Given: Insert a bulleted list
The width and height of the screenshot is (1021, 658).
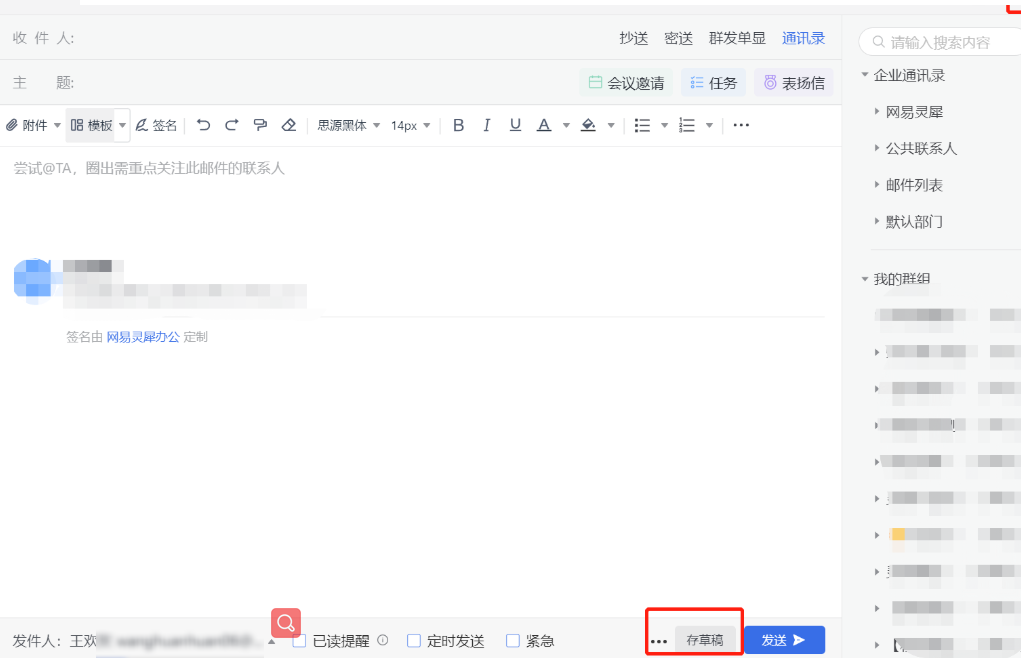Looking at the screenshot, I should [642, 125].
